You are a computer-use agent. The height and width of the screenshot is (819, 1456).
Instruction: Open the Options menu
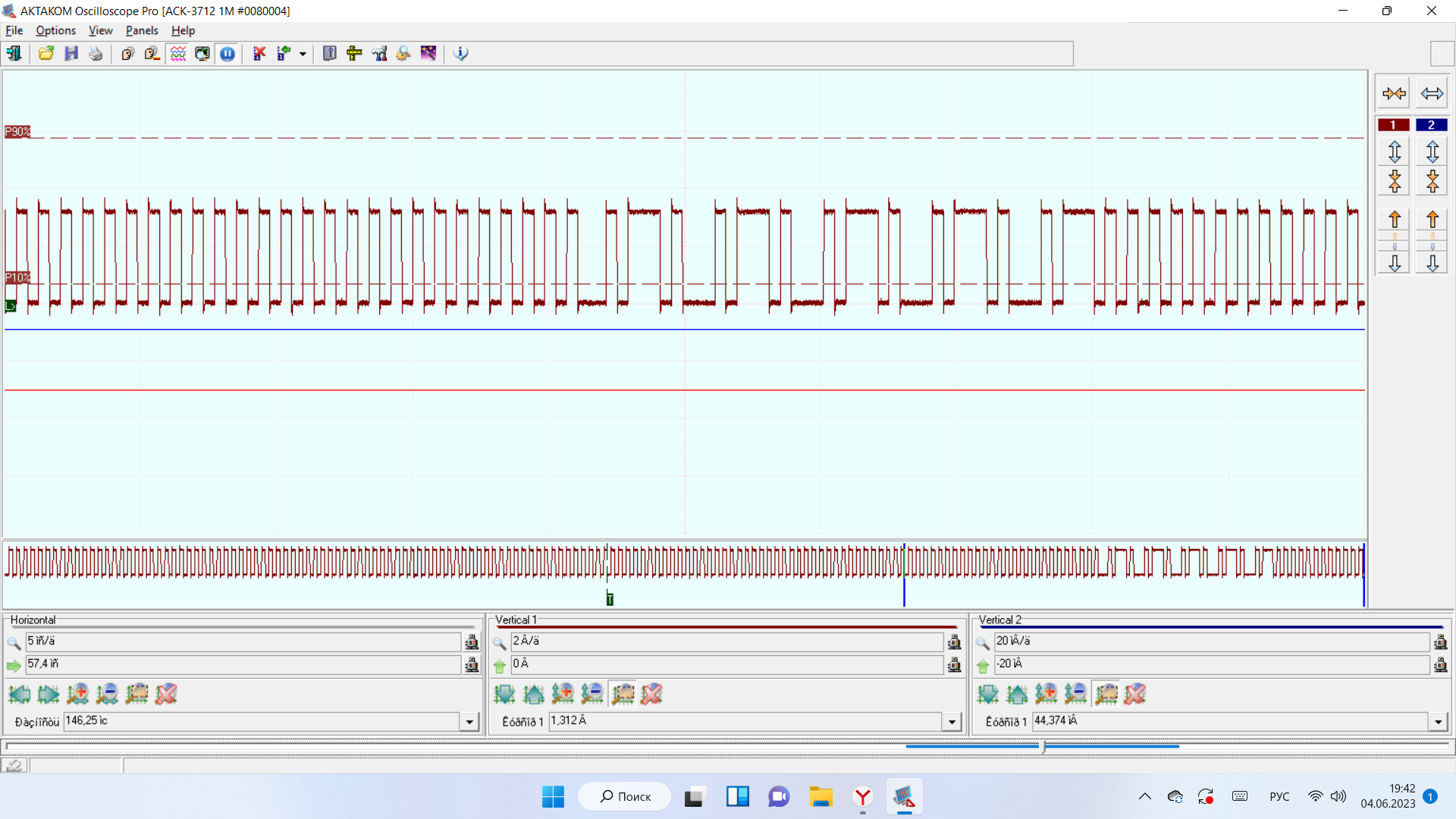[55, 30]
